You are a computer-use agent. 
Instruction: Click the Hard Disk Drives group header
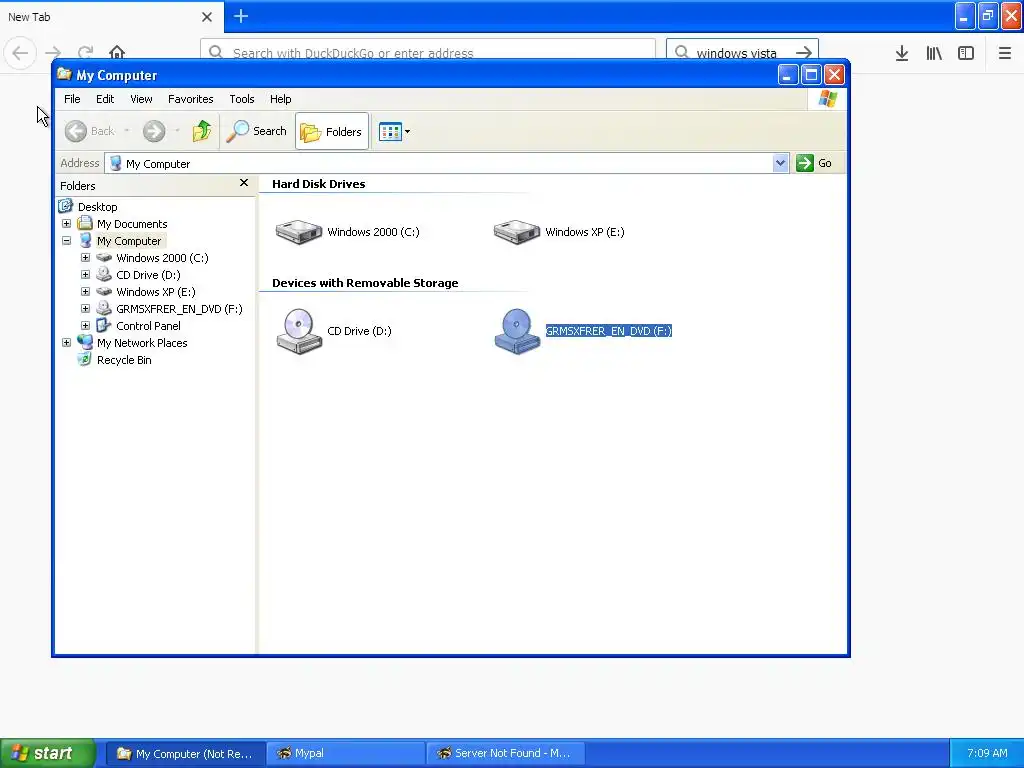coord(319,184)
